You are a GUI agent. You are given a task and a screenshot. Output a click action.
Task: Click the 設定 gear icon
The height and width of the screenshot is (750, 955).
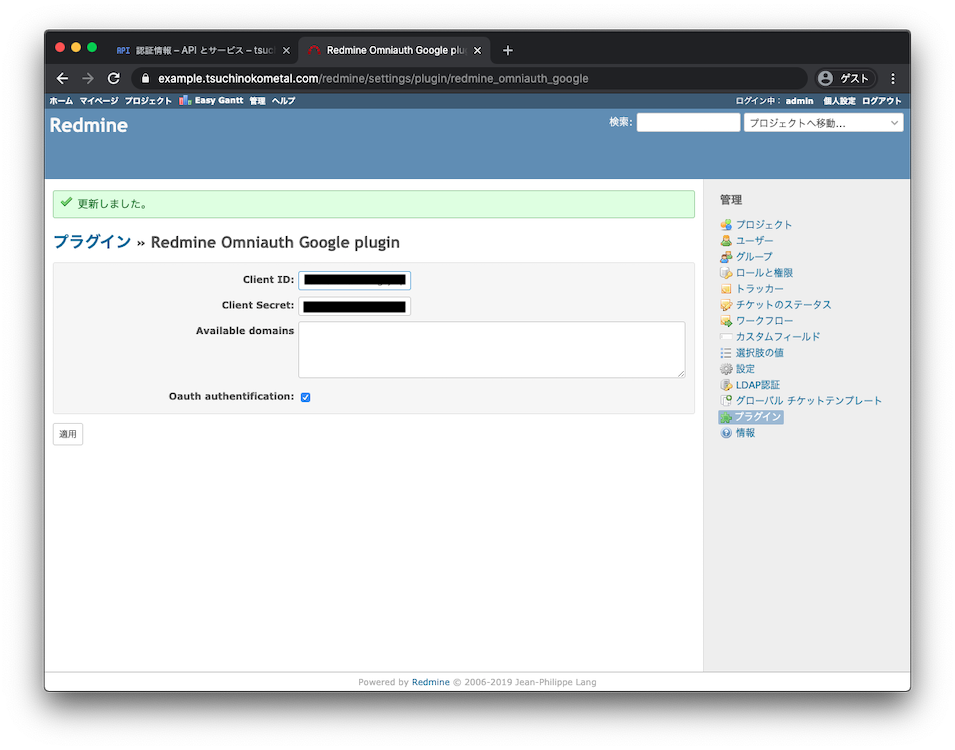725,369
